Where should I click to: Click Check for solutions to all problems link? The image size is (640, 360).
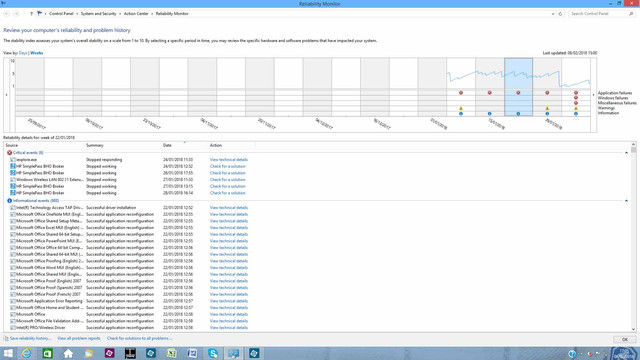point(140,338)
